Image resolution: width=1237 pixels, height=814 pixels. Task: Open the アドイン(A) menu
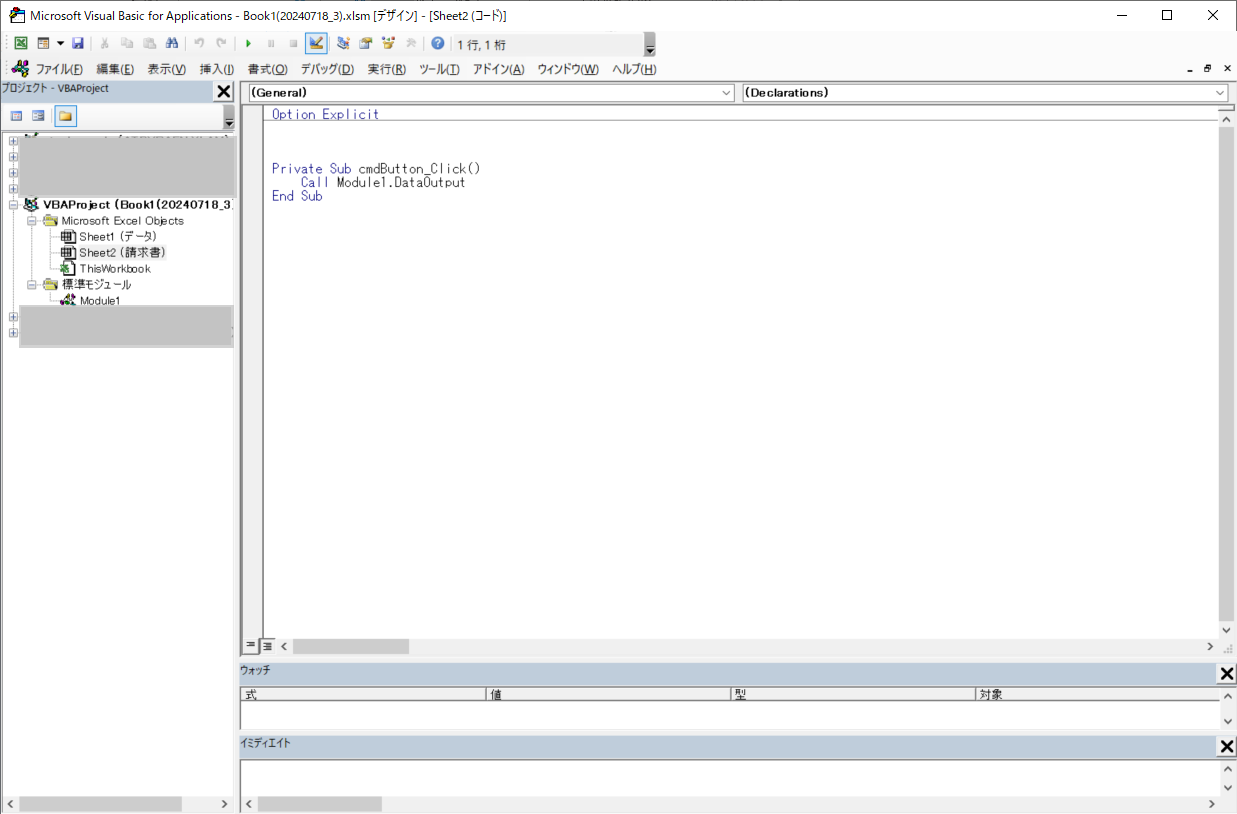tap(498, 69)
